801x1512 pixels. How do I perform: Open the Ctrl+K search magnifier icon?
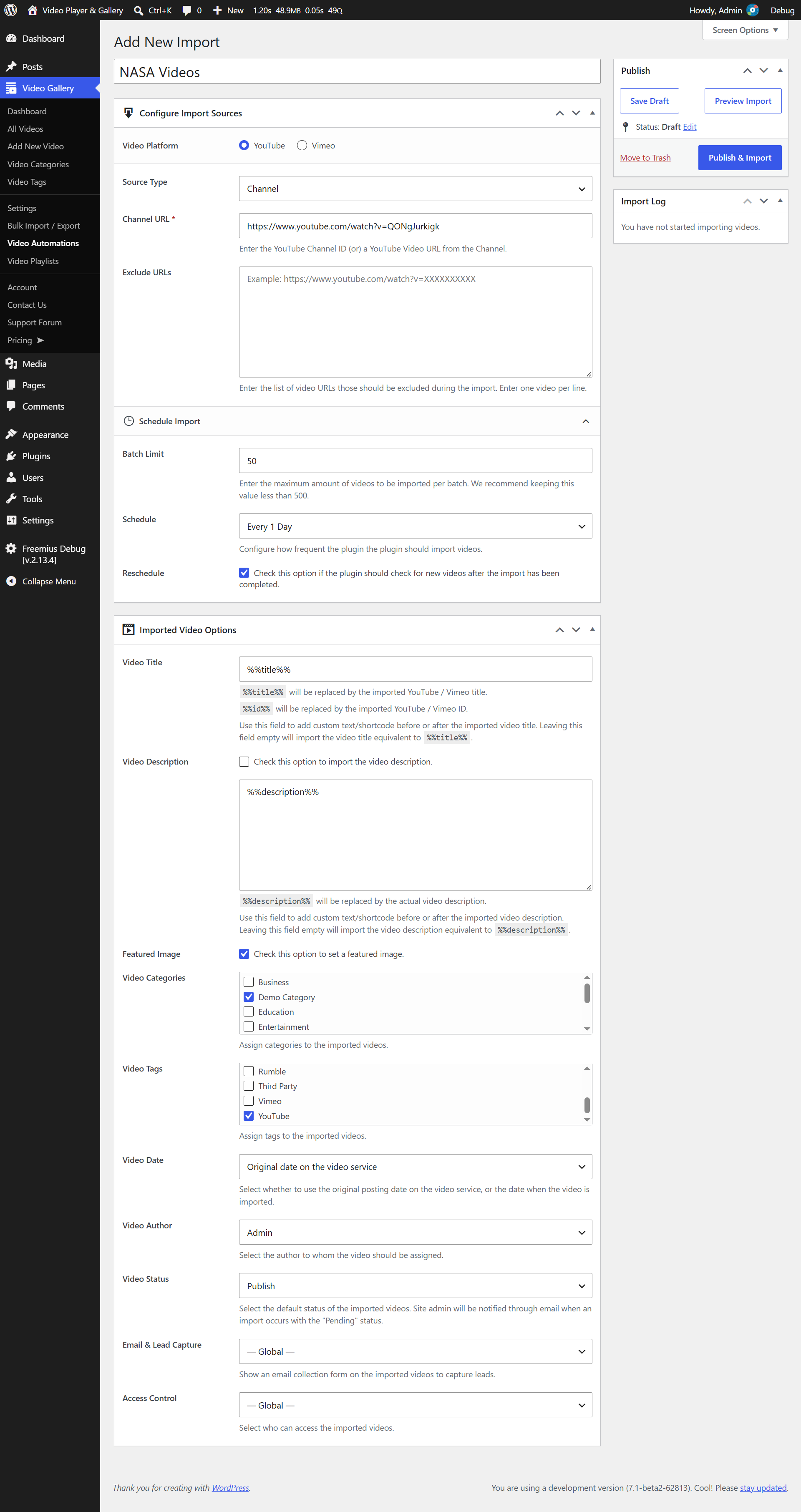point(139,10)
